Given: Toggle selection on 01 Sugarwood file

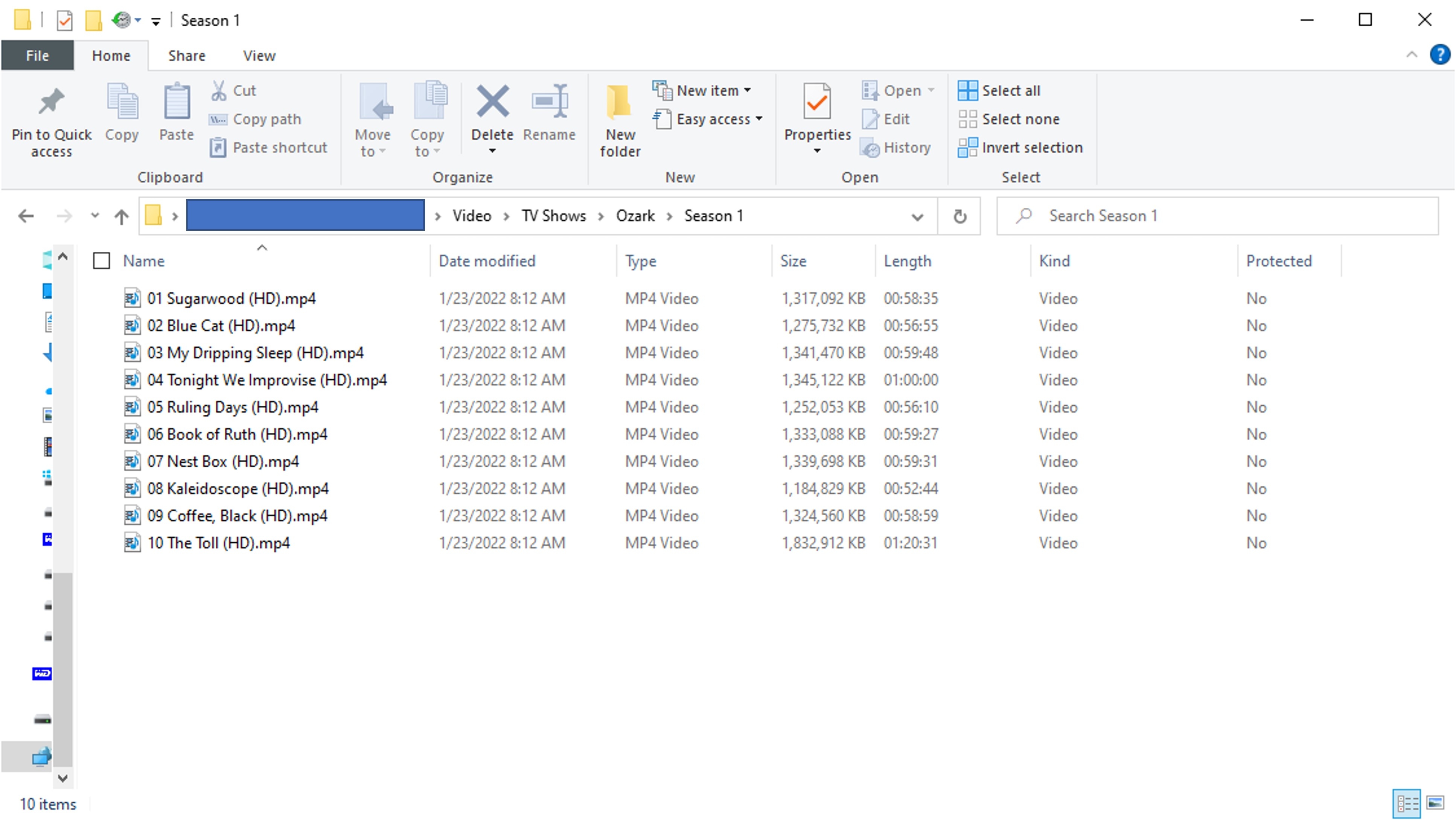Looking at the screenshot, I should click(x=102, y=298).
